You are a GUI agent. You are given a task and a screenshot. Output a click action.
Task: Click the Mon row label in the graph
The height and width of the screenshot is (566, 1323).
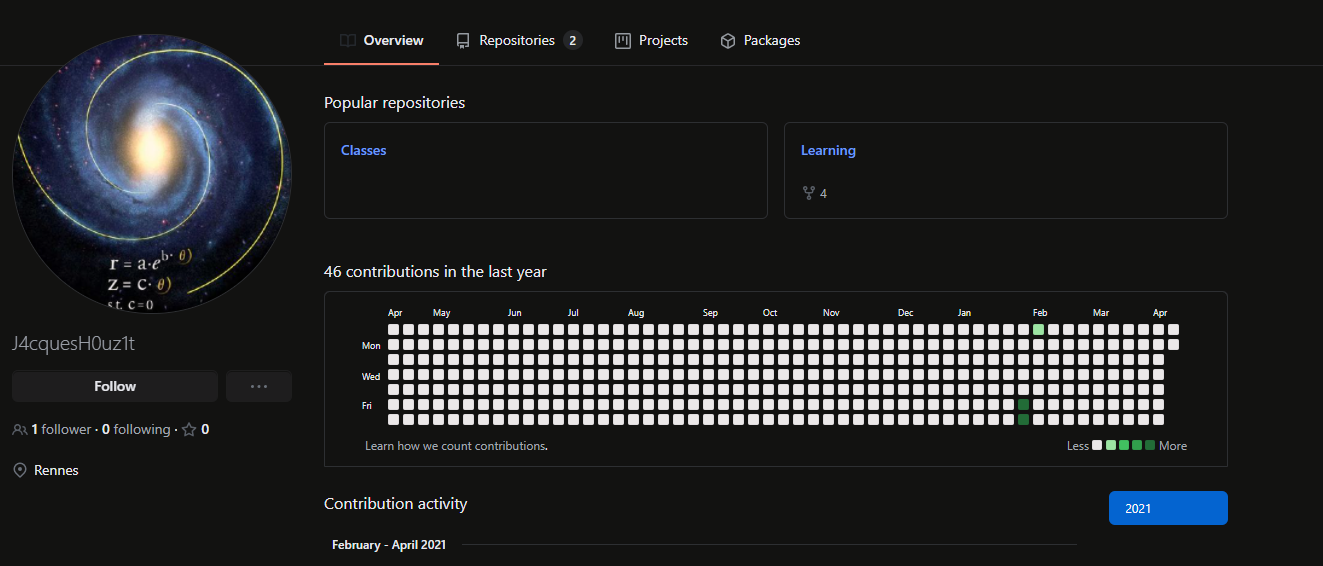pyautogui.click(x=371, y=346)
